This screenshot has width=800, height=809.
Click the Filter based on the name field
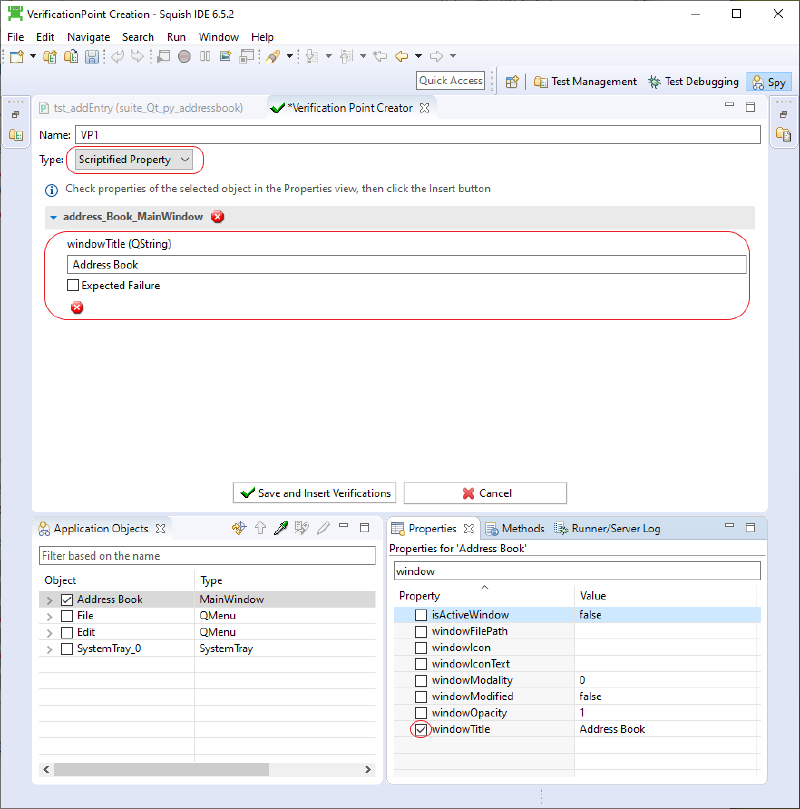pos(207,556)
